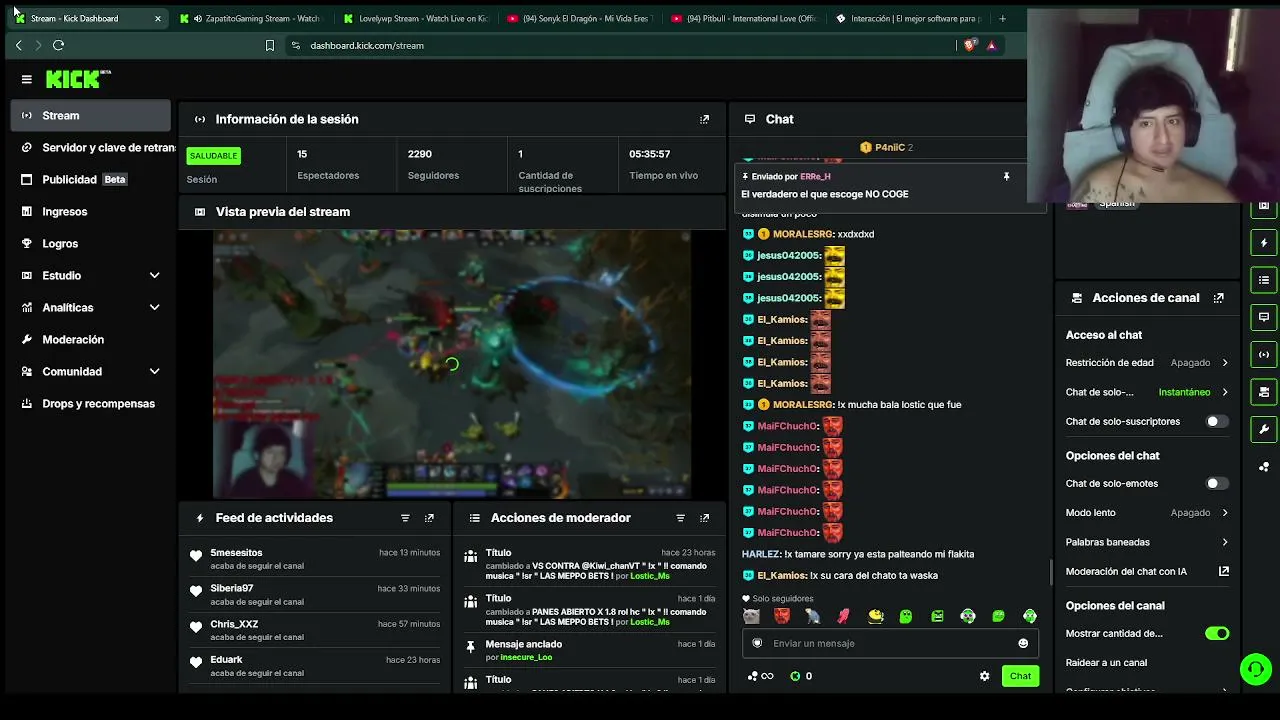
Task: Unpin the pinned chat message
Action: [1006, 177]
